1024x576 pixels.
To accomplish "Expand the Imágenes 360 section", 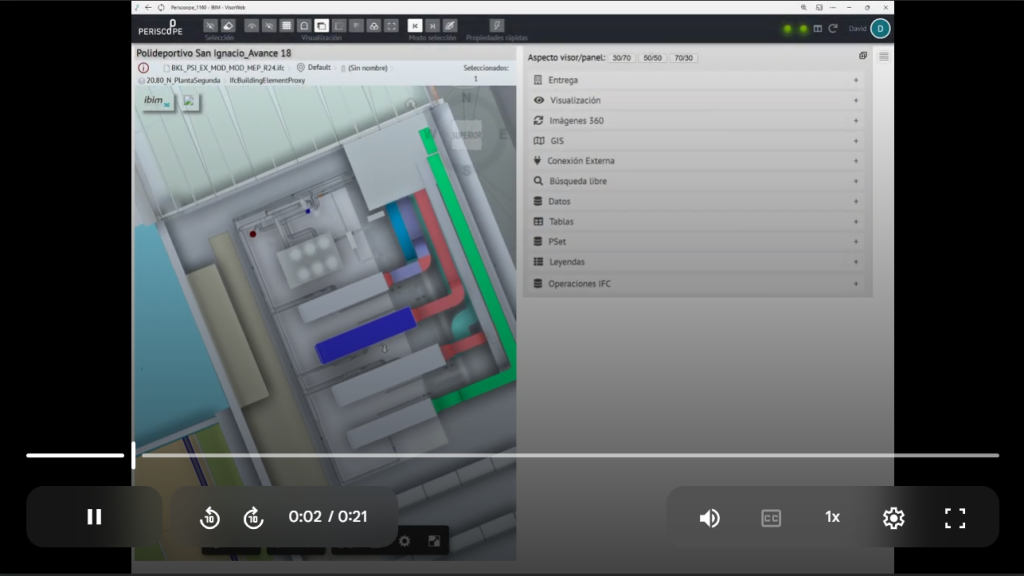I will (x=697, y=121).
